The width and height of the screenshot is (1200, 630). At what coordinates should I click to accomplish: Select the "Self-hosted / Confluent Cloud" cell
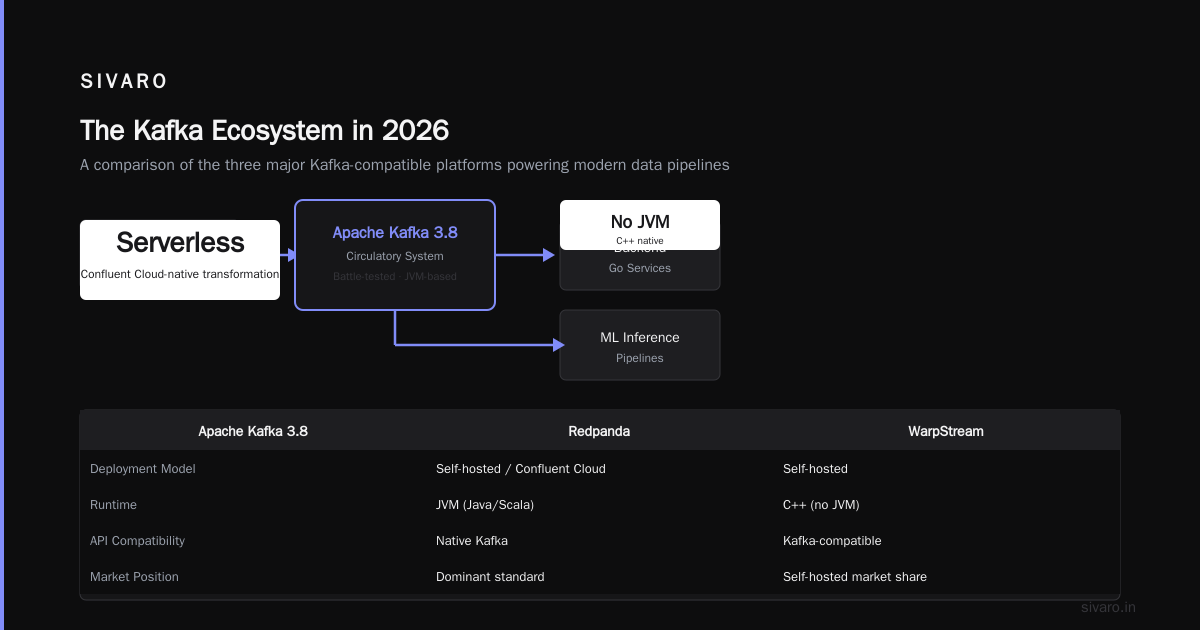(521, 469)
